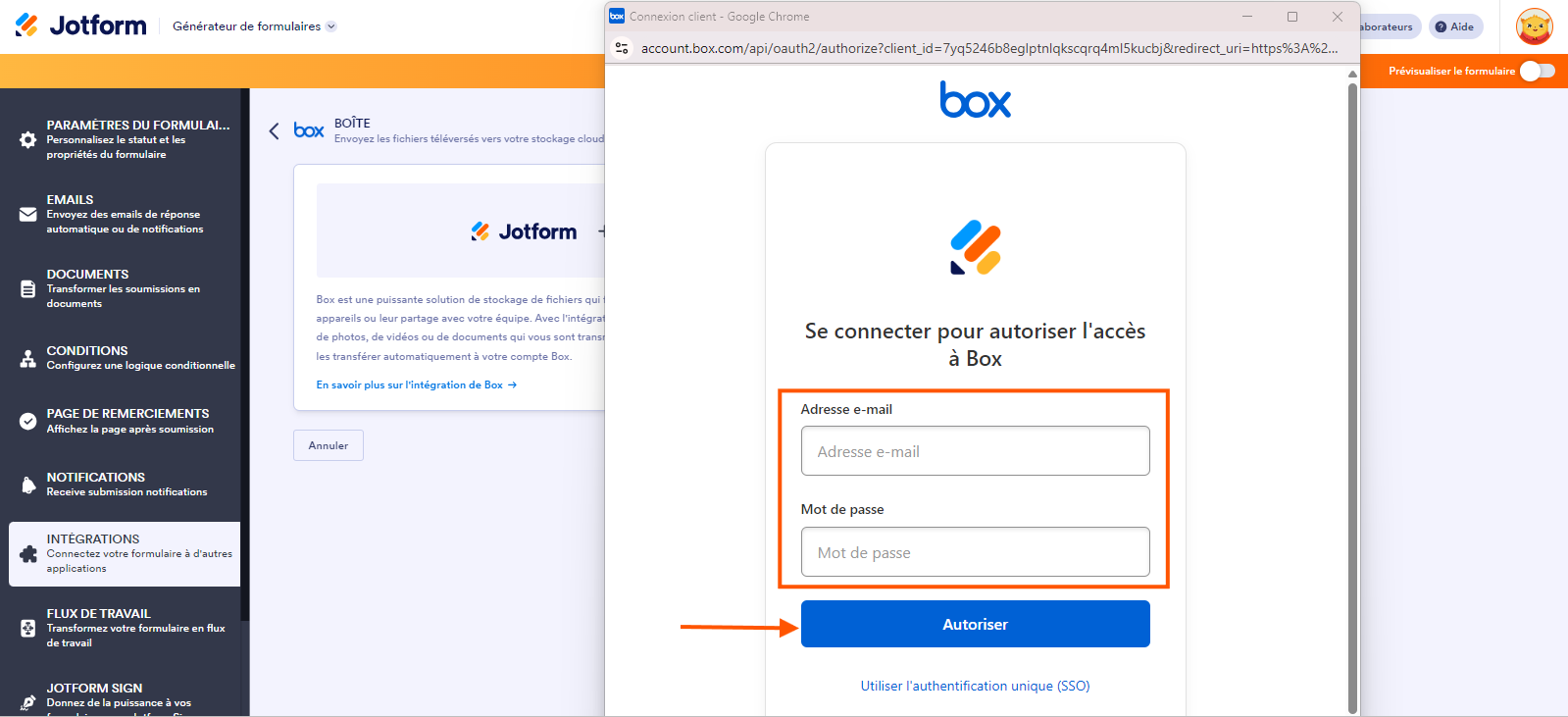
Task: Focus the Adresse e-mail input field
Action: point(976,451)
